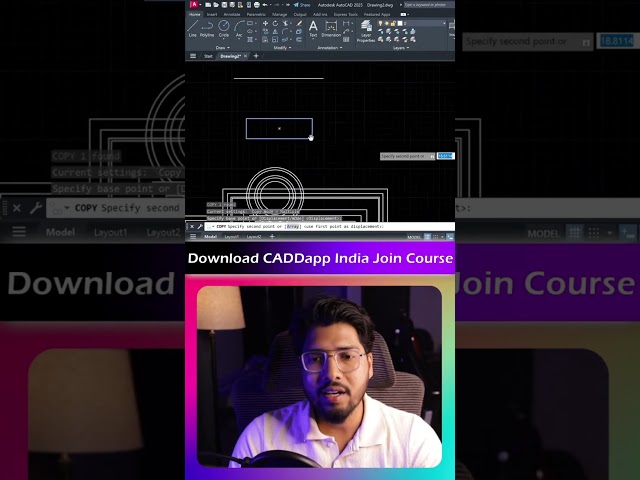The image size is (640, 480).
Task: Switch to Layout1 tab
Action: [x=231, y=237]
